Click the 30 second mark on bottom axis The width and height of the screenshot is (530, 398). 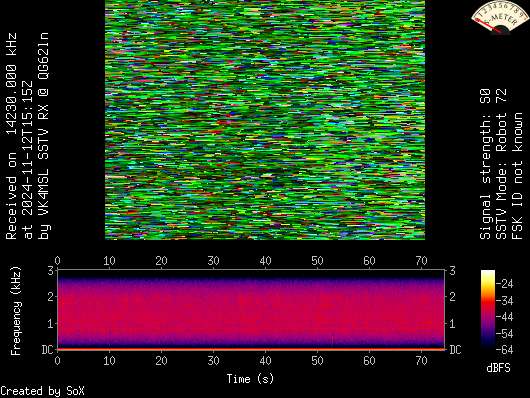pos(213,361)
